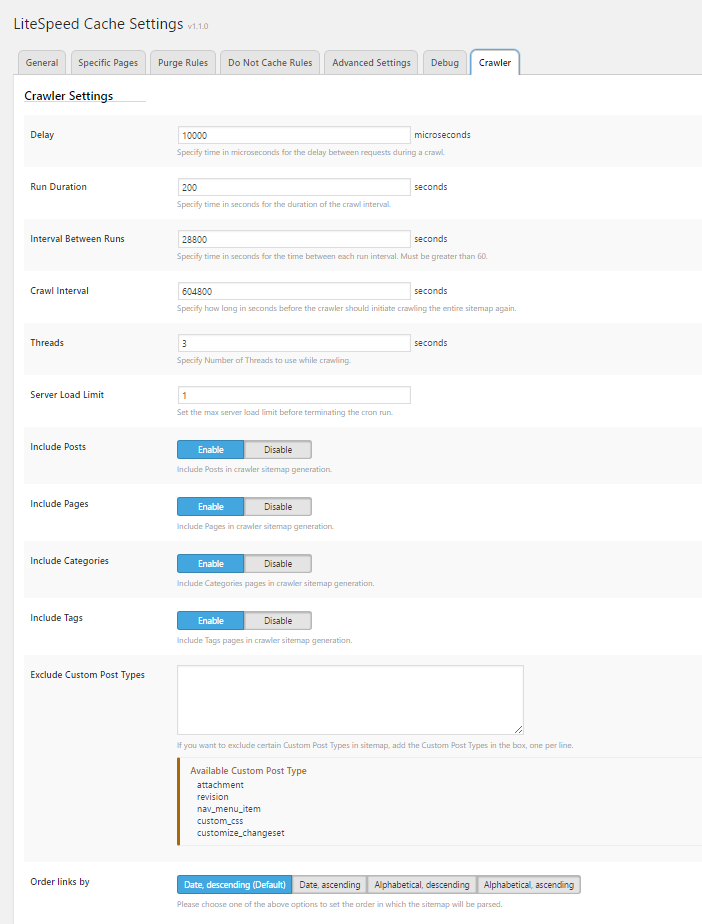
Task: Enable Include Tags option
Action: tap(210, 621)
